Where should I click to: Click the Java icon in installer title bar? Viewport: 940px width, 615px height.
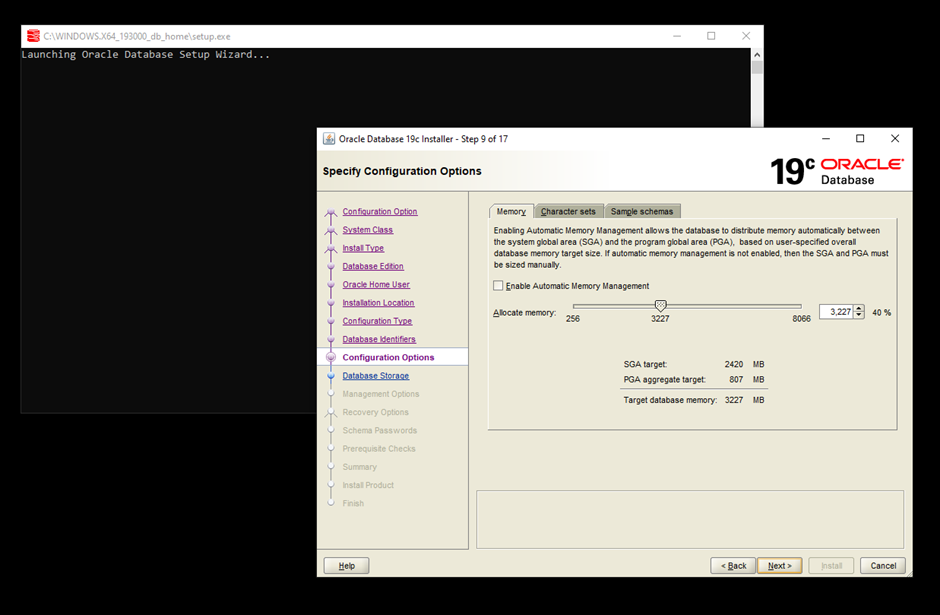click(328, 139)
